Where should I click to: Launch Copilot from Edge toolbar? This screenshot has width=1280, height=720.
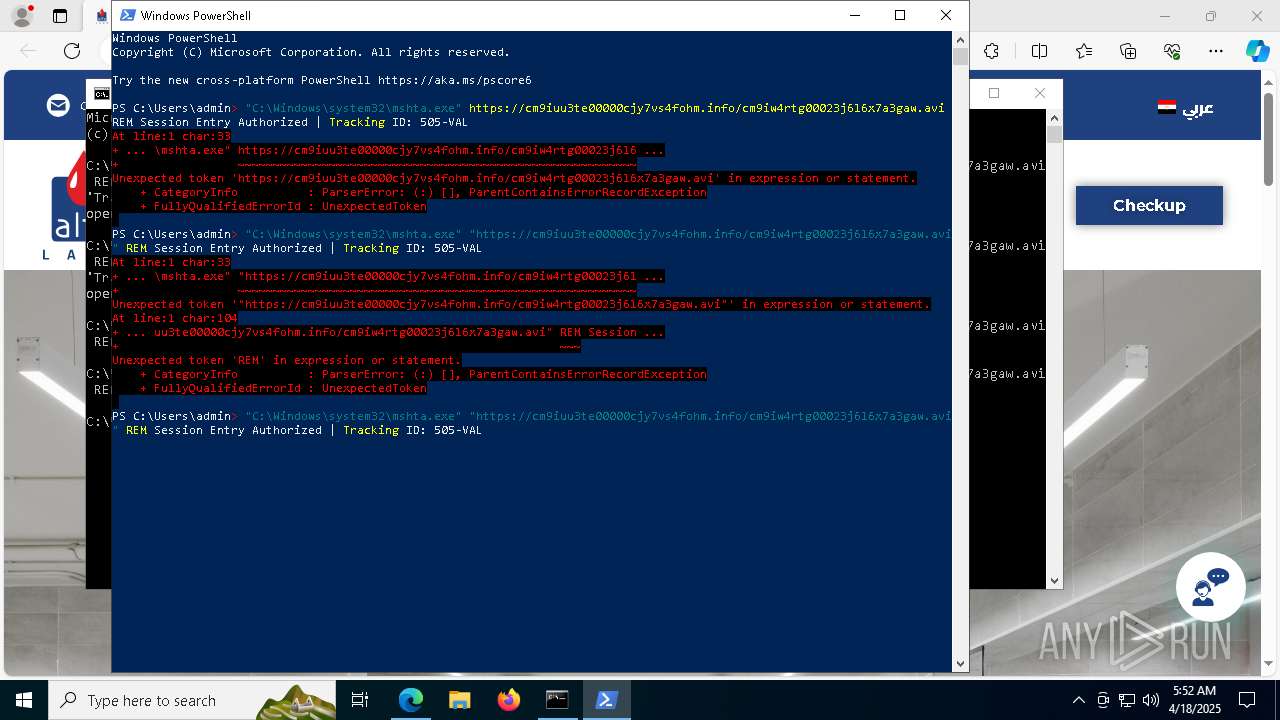tap(1257, 51)
